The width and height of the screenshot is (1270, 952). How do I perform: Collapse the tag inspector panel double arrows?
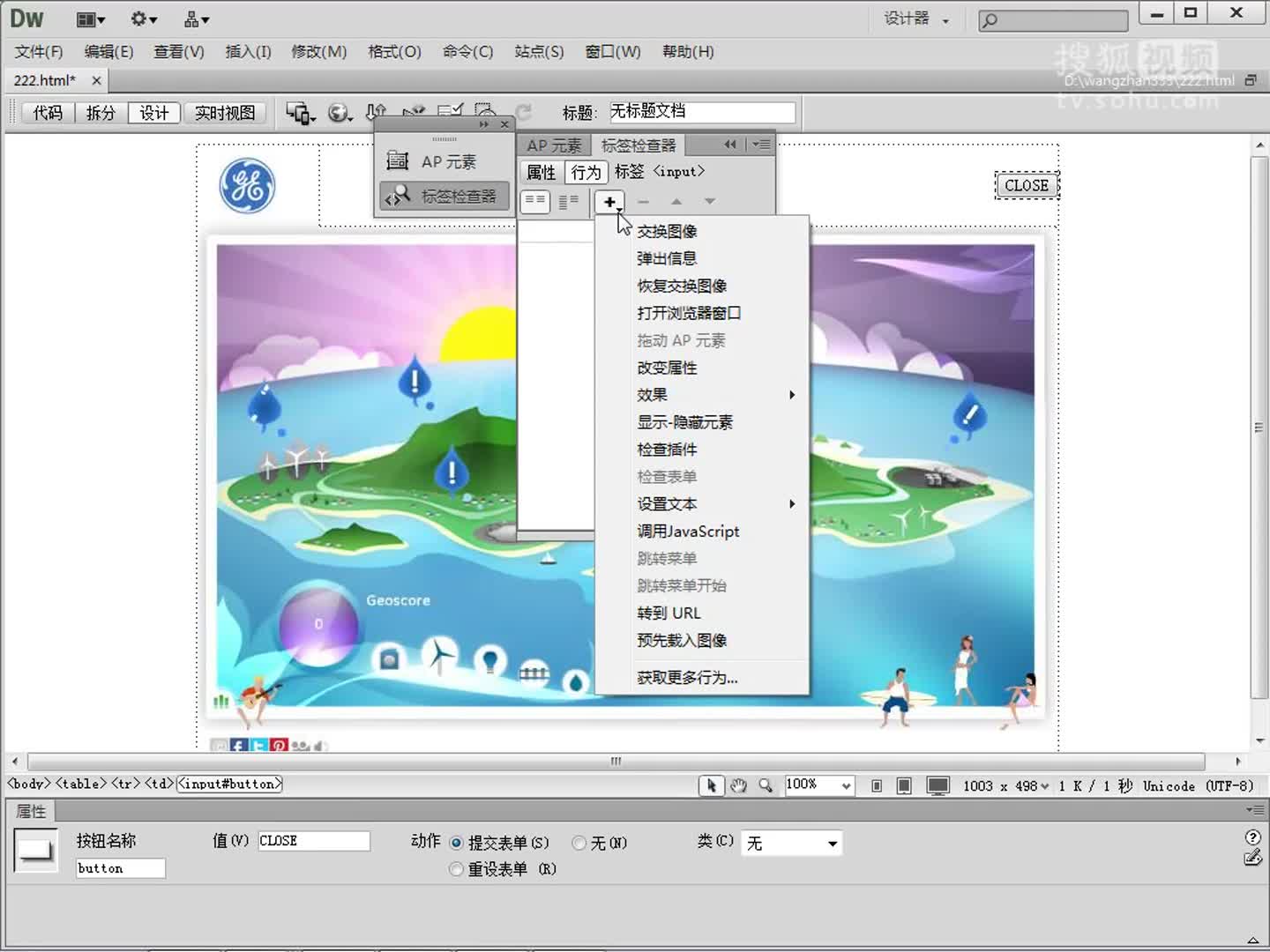pyautogui.click(x=729, y=144)
